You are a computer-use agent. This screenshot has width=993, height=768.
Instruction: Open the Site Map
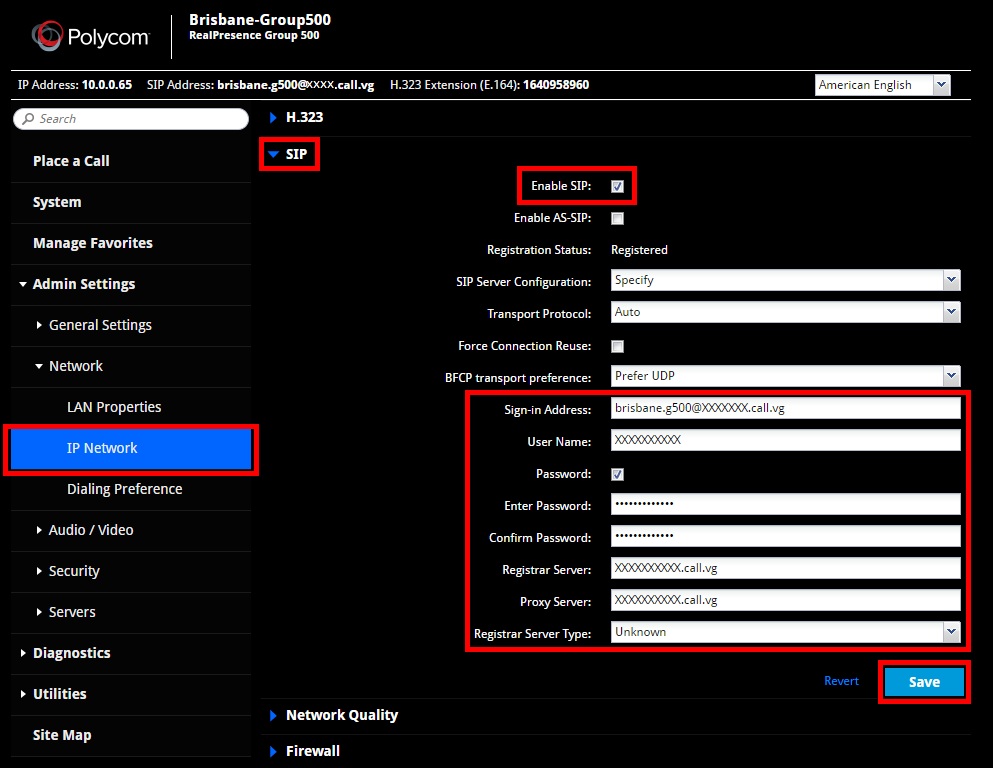(62, 735)
